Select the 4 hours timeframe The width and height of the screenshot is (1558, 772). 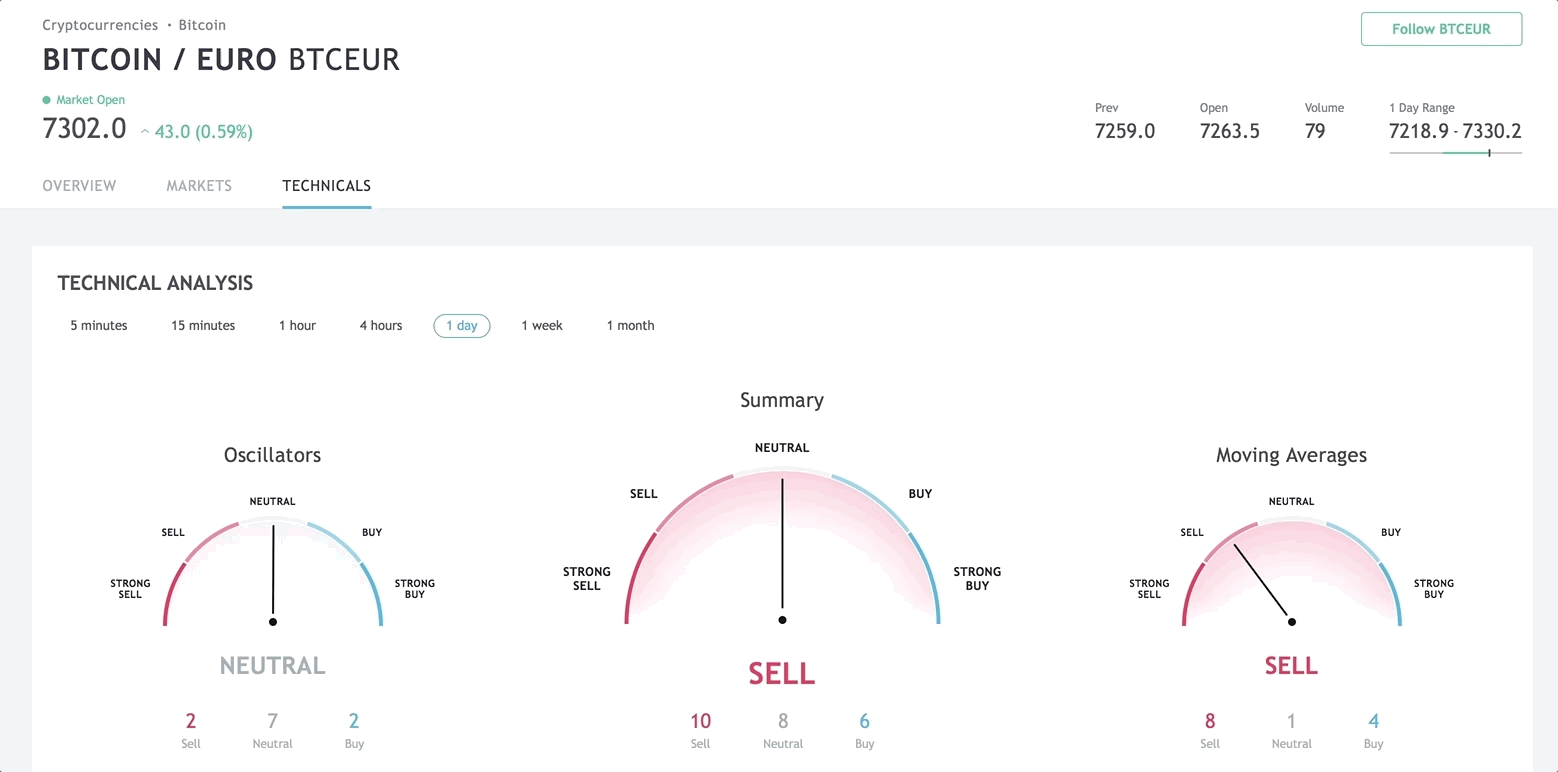[x=381, y=326]
